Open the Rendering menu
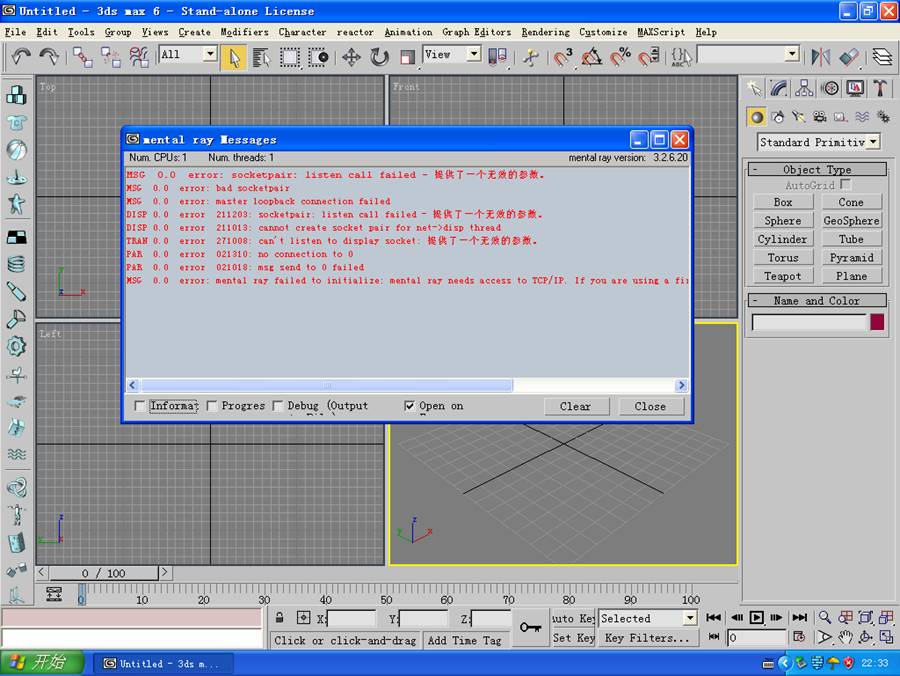Viewport: 900px width, 676px height. tap(545, 32)
